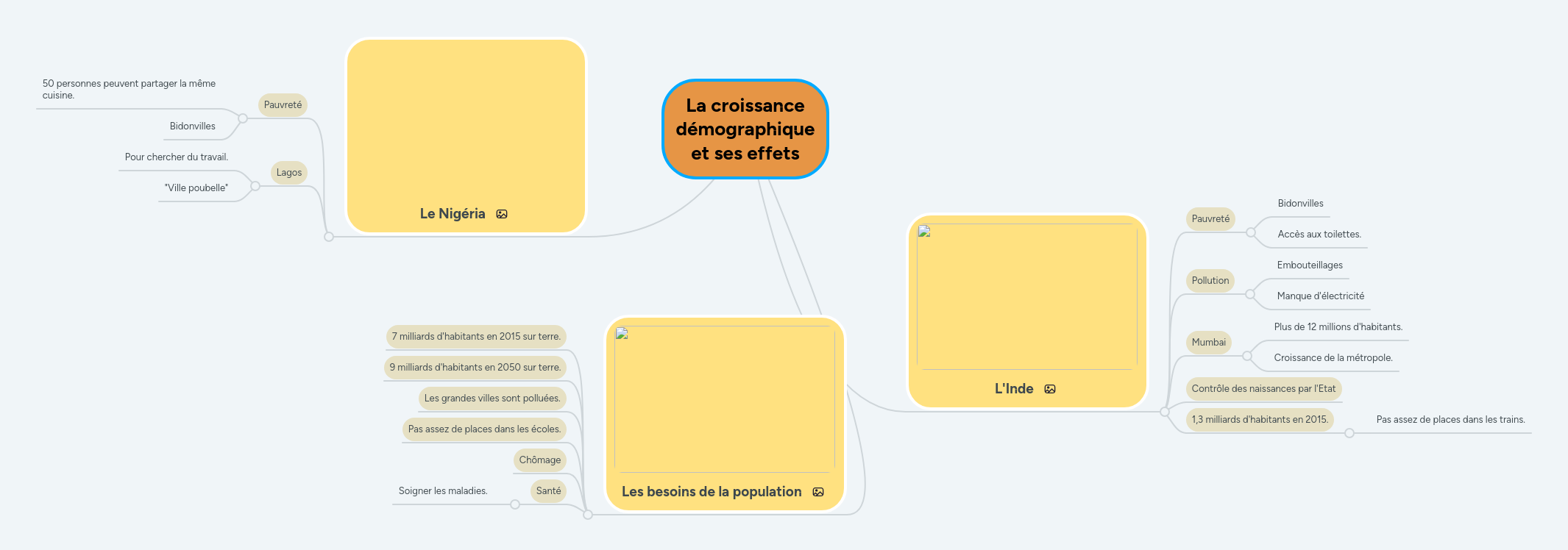Click Bidonvilles text under L'Inde Pauvreté
The height and width of the screenshot is (550, 1568).
1301,204
